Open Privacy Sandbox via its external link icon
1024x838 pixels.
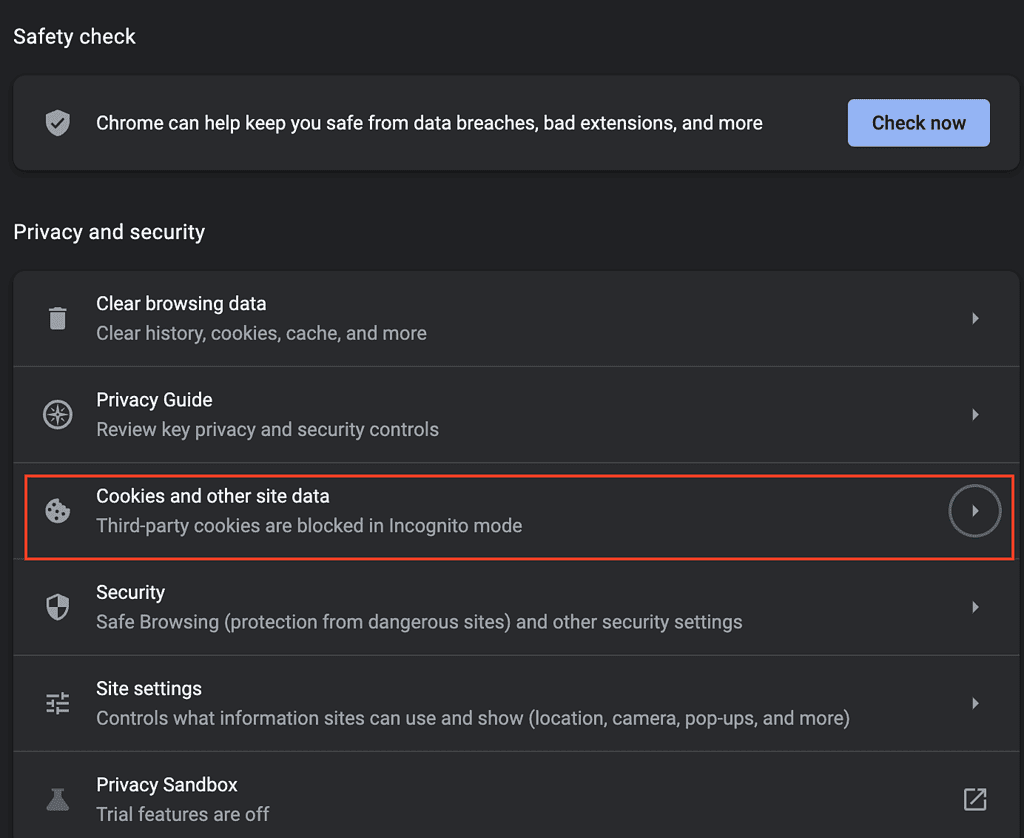(975, 798)
